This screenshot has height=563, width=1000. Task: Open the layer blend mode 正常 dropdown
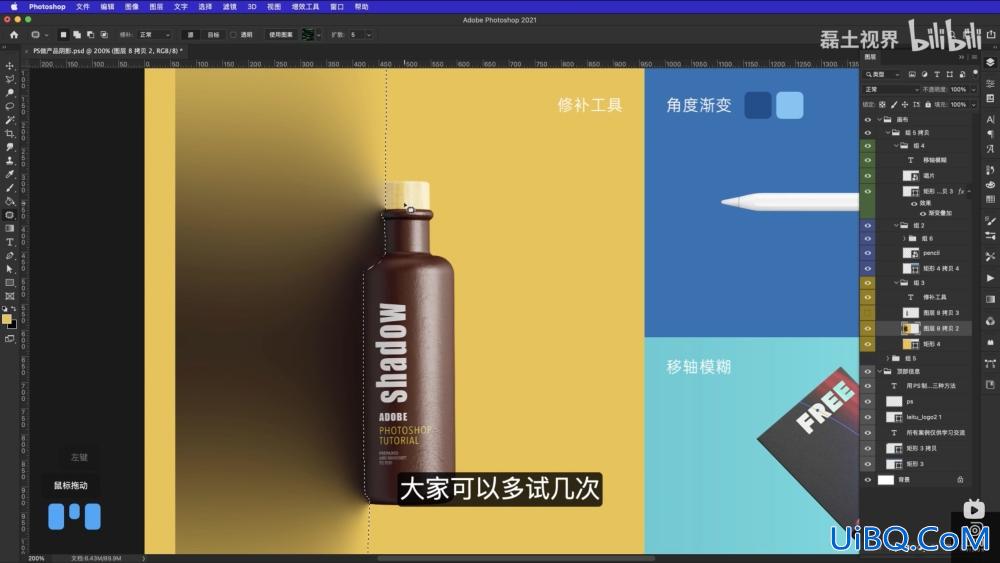tap(891, 89)
